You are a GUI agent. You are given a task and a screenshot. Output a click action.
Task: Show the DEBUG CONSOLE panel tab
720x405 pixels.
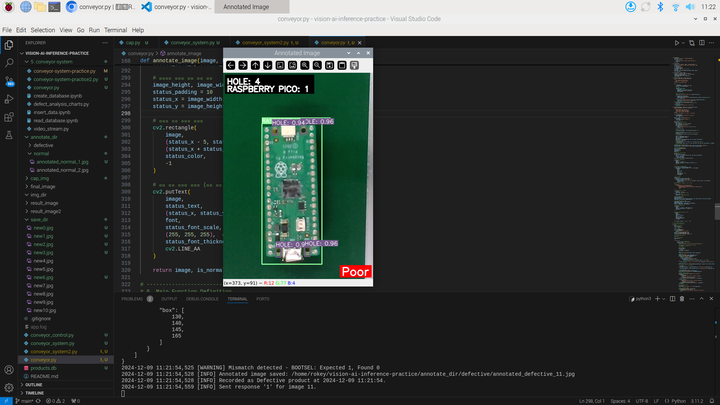point(202,299)
